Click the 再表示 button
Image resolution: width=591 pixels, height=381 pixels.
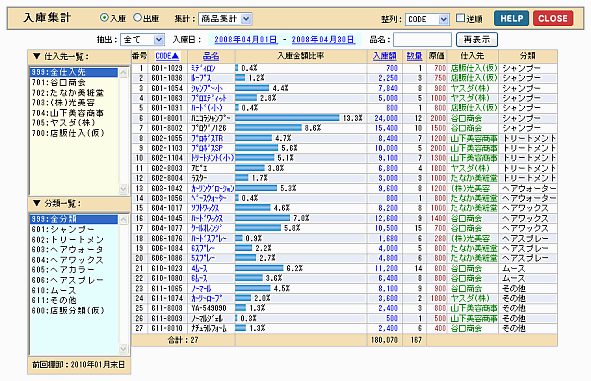click(477, 39)
